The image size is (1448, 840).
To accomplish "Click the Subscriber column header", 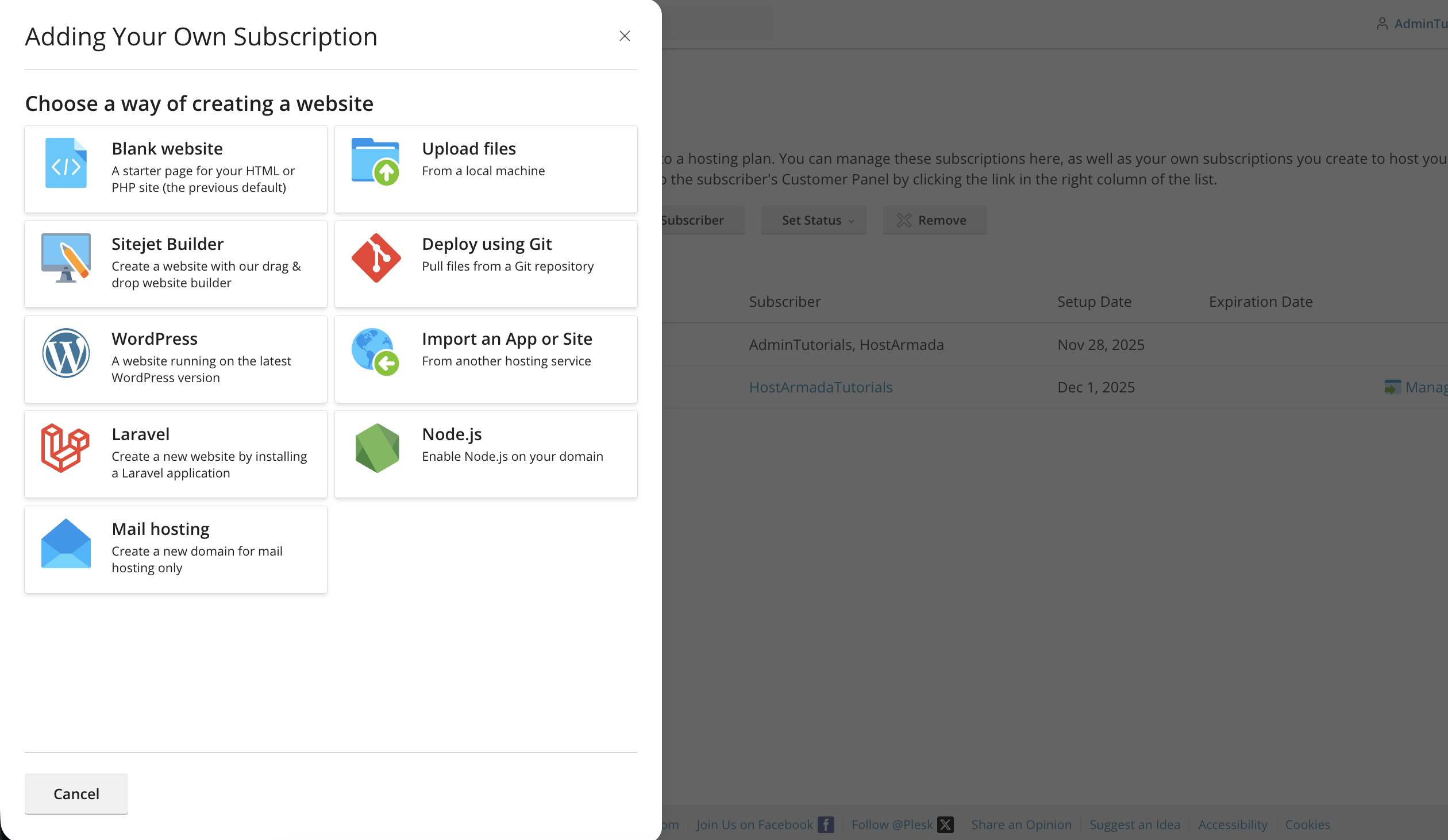I will pos(784,302).
